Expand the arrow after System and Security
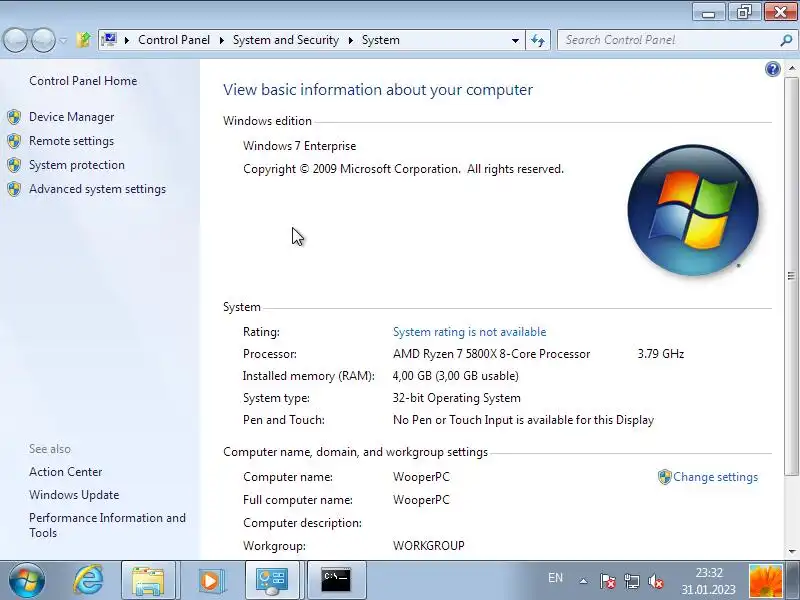Image resolution: width=800 pixels, height=600 pixels. 351,40
